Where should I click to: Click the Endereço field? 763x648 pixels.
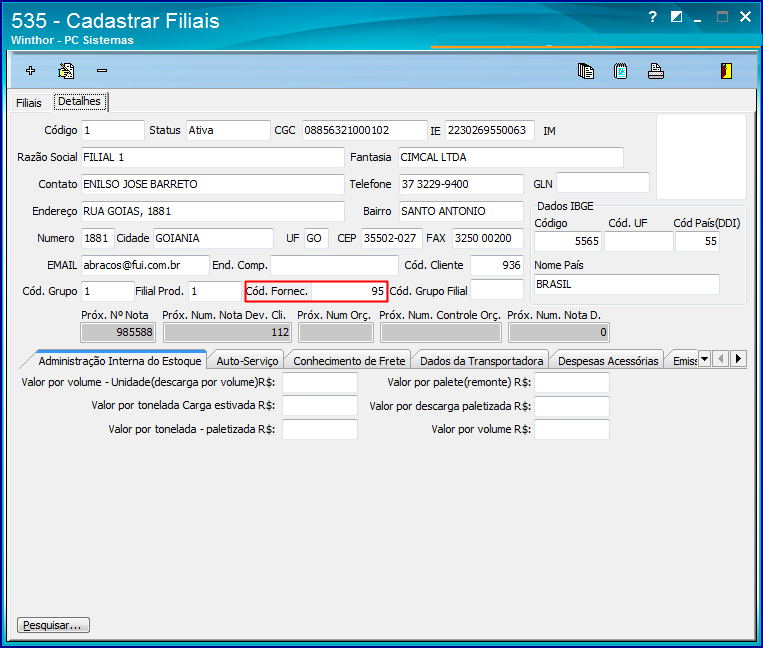pyautogui.click(x=213, y=211)
